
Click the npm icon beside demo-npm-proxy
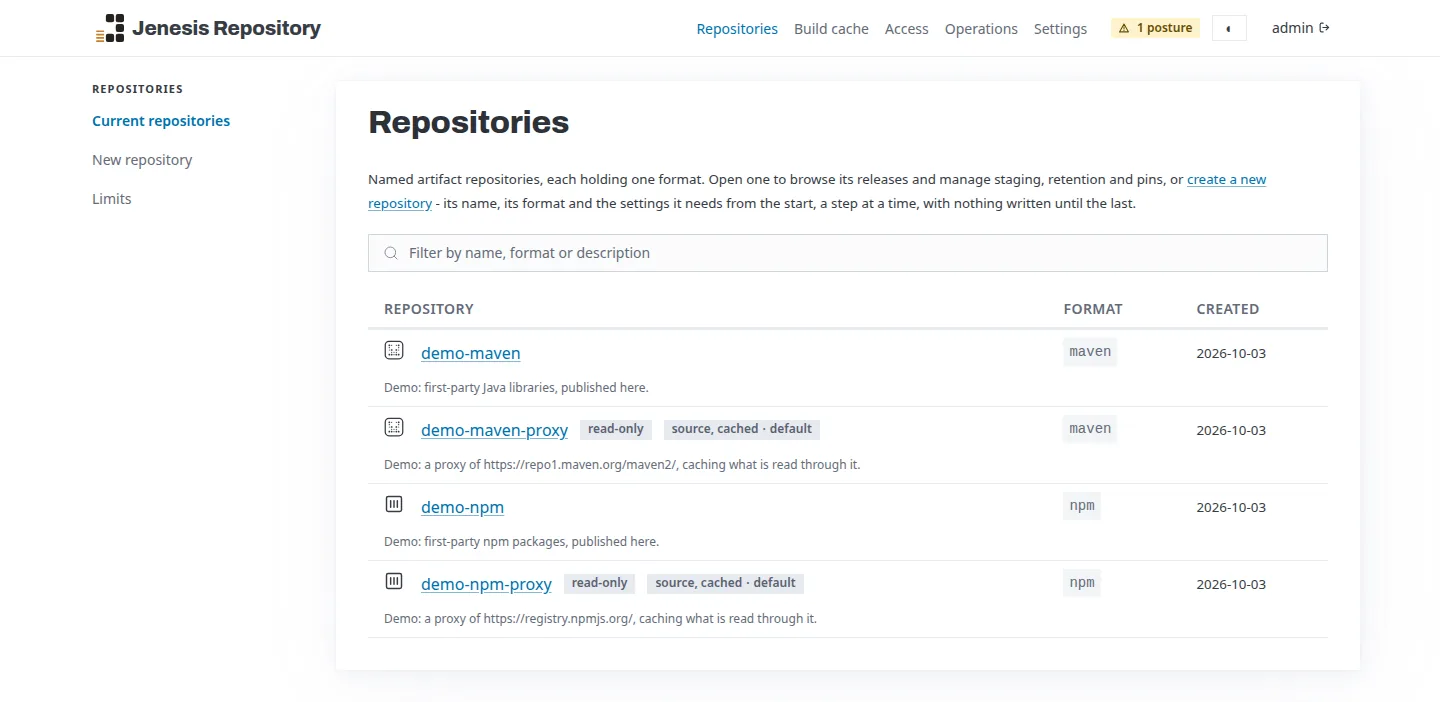coord(394,581)
